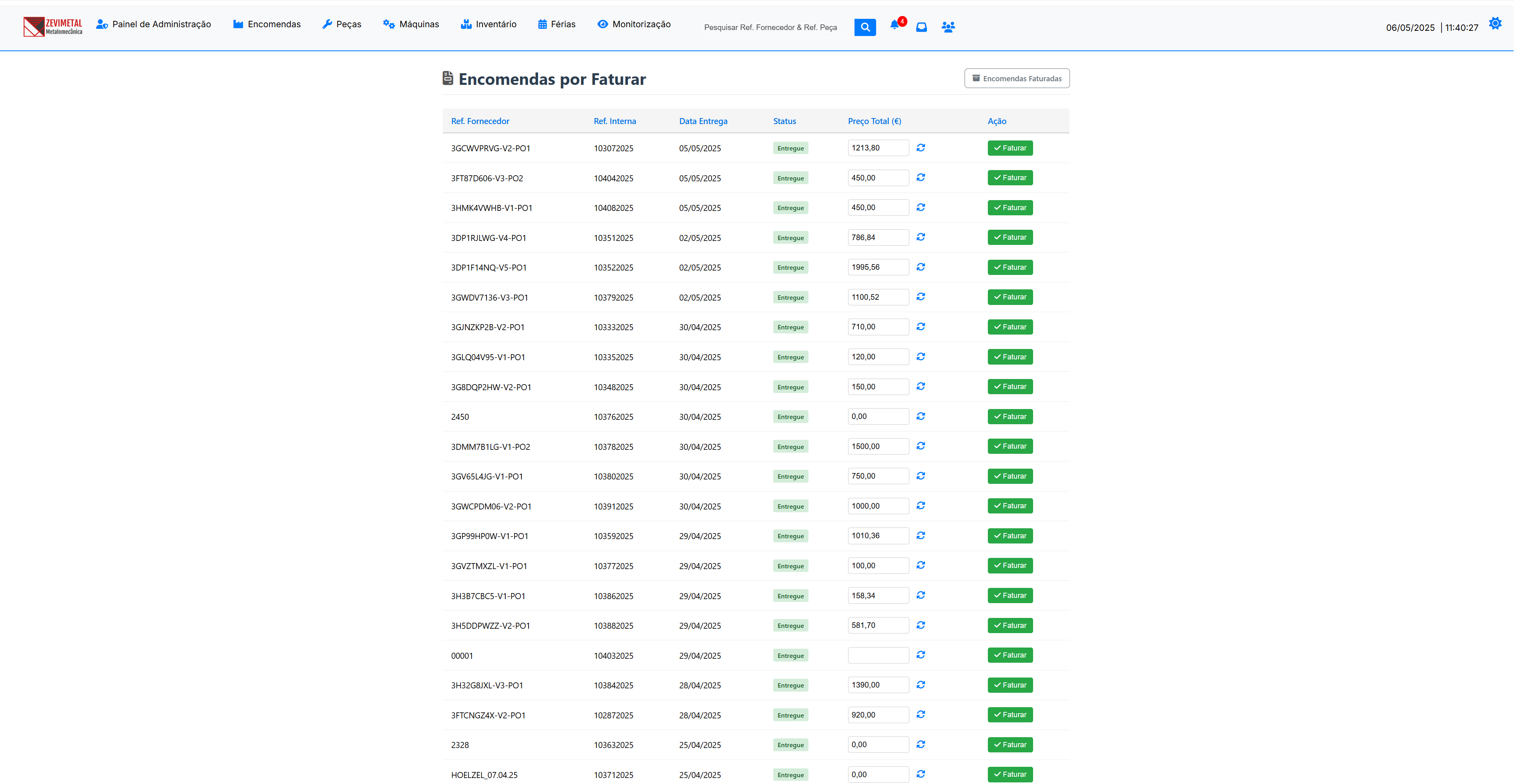Invoice order 3GJNZKP2B-V2-PO1 with Faturar

pos(1010,327)
